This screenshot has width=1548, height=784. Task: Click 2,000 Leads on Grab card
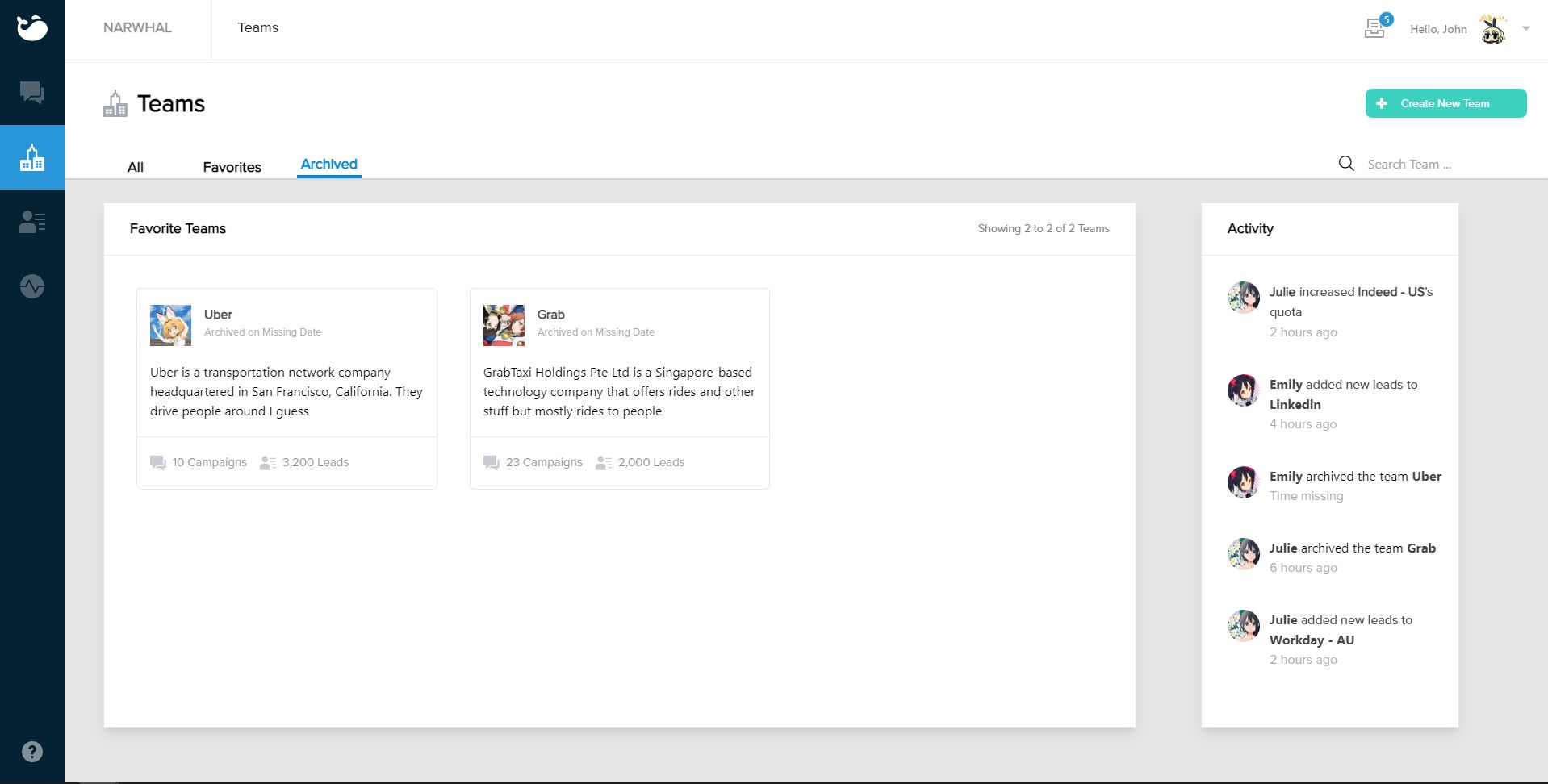[x=651, y=462]
